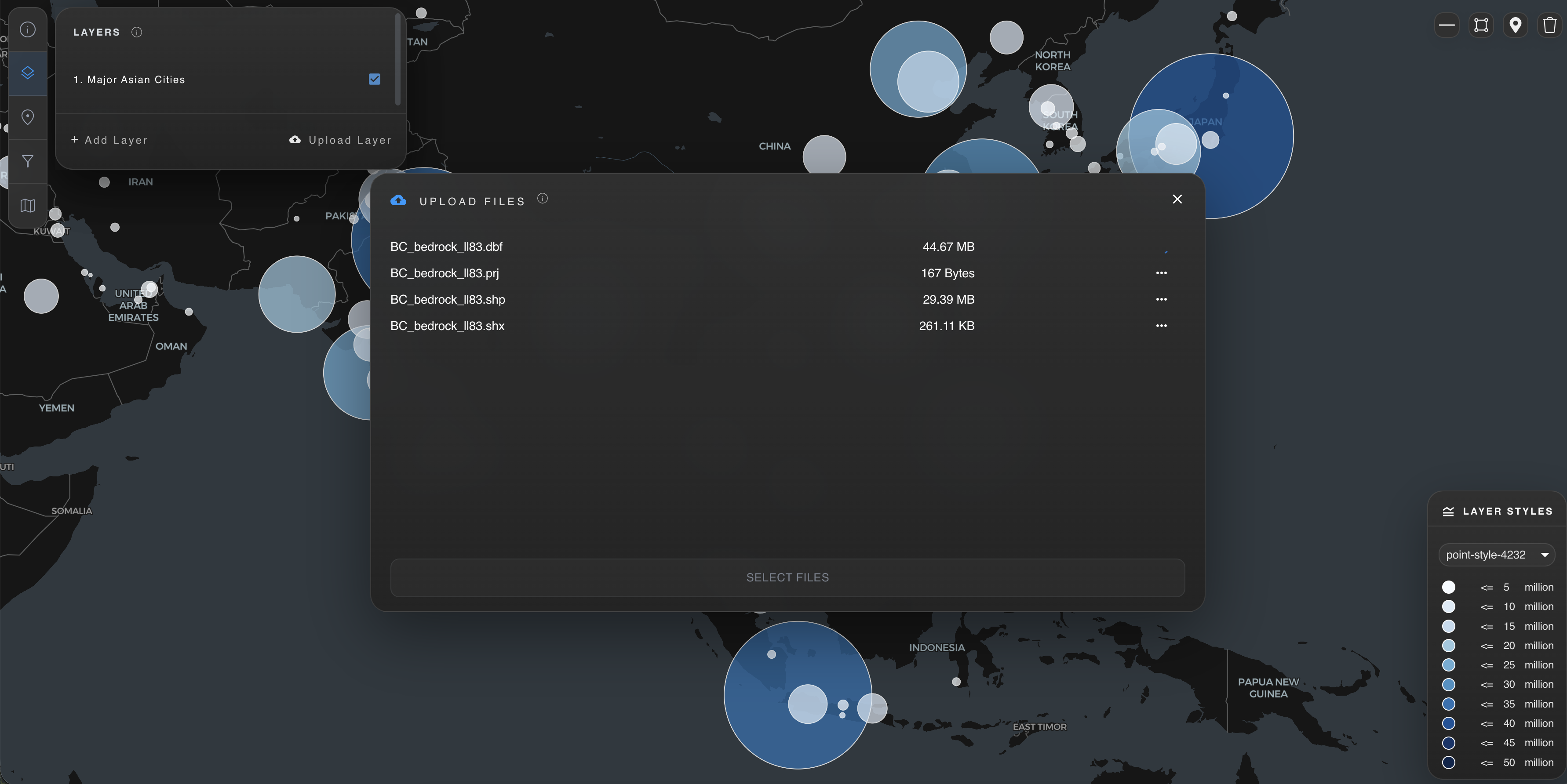
Task: Click the Upload Files info icon
Action: pyautogui.click(x=542, y=198)
